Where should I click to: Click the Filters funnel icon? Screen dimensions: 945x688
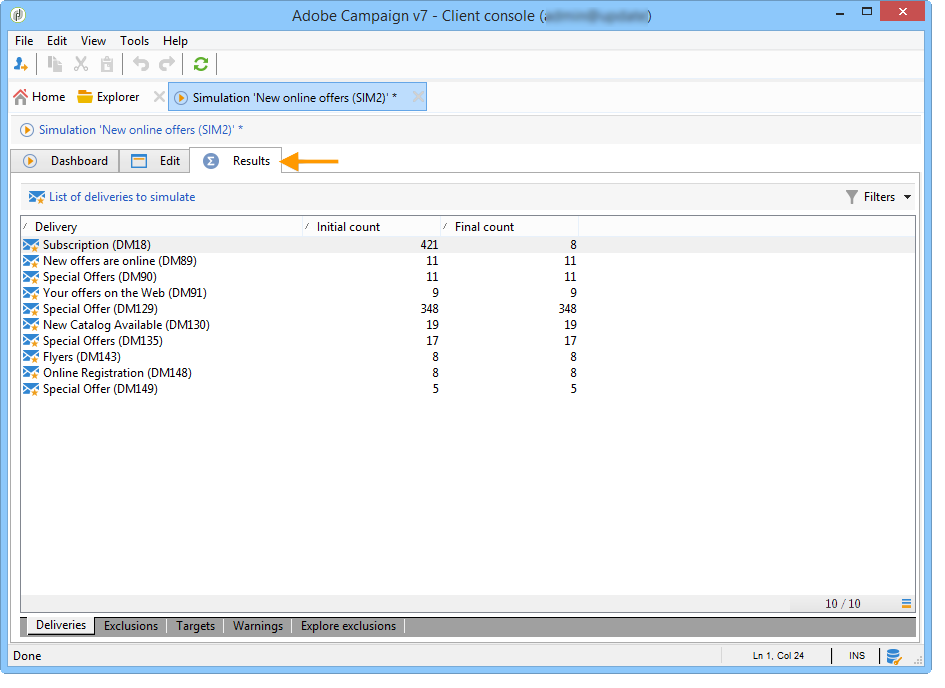point(852,198)
